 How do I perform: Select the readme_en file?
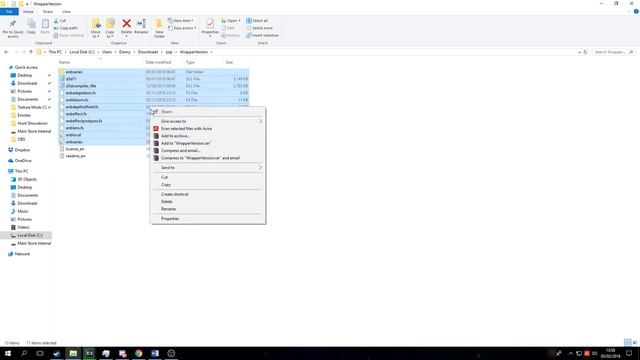click(75, 156)
